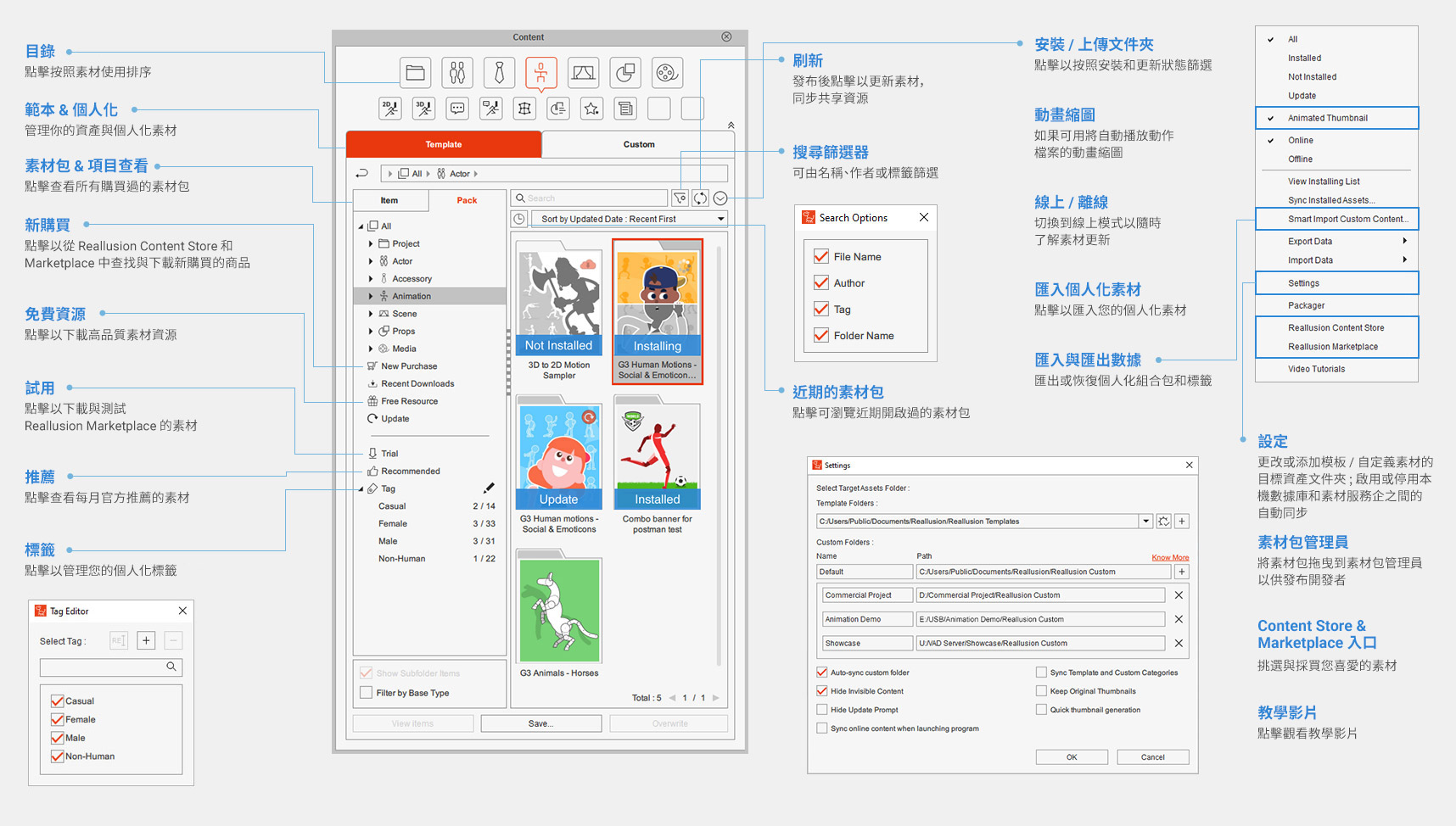Add a Template Folder in Settings
Screen dimensions: 1456x826
[x=1182, y=522]
